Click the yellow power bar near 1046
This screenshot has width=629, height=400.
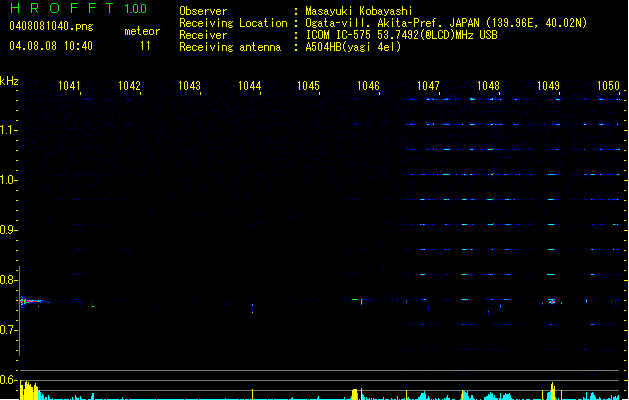(355, 394)
